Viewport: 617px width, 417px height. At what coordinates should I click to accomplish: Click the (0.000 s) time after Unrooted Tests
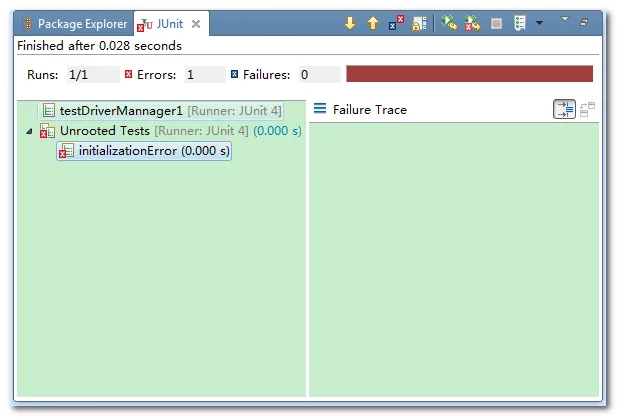click(x=277, y=131)
